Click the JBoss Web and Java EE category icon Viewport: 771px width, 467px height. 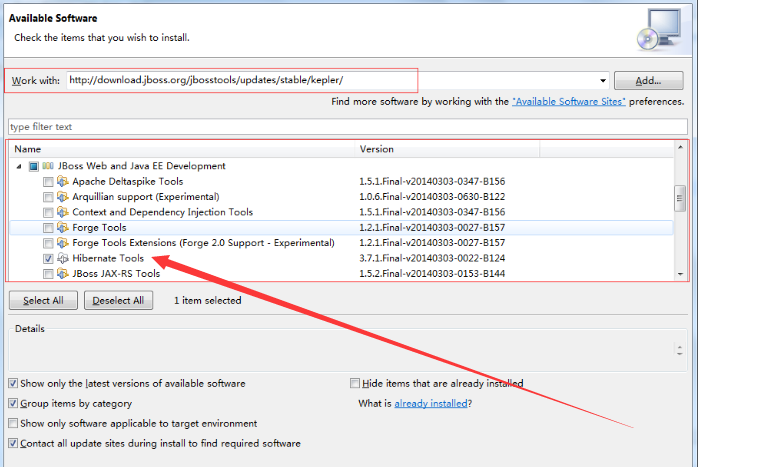[47, 166]
